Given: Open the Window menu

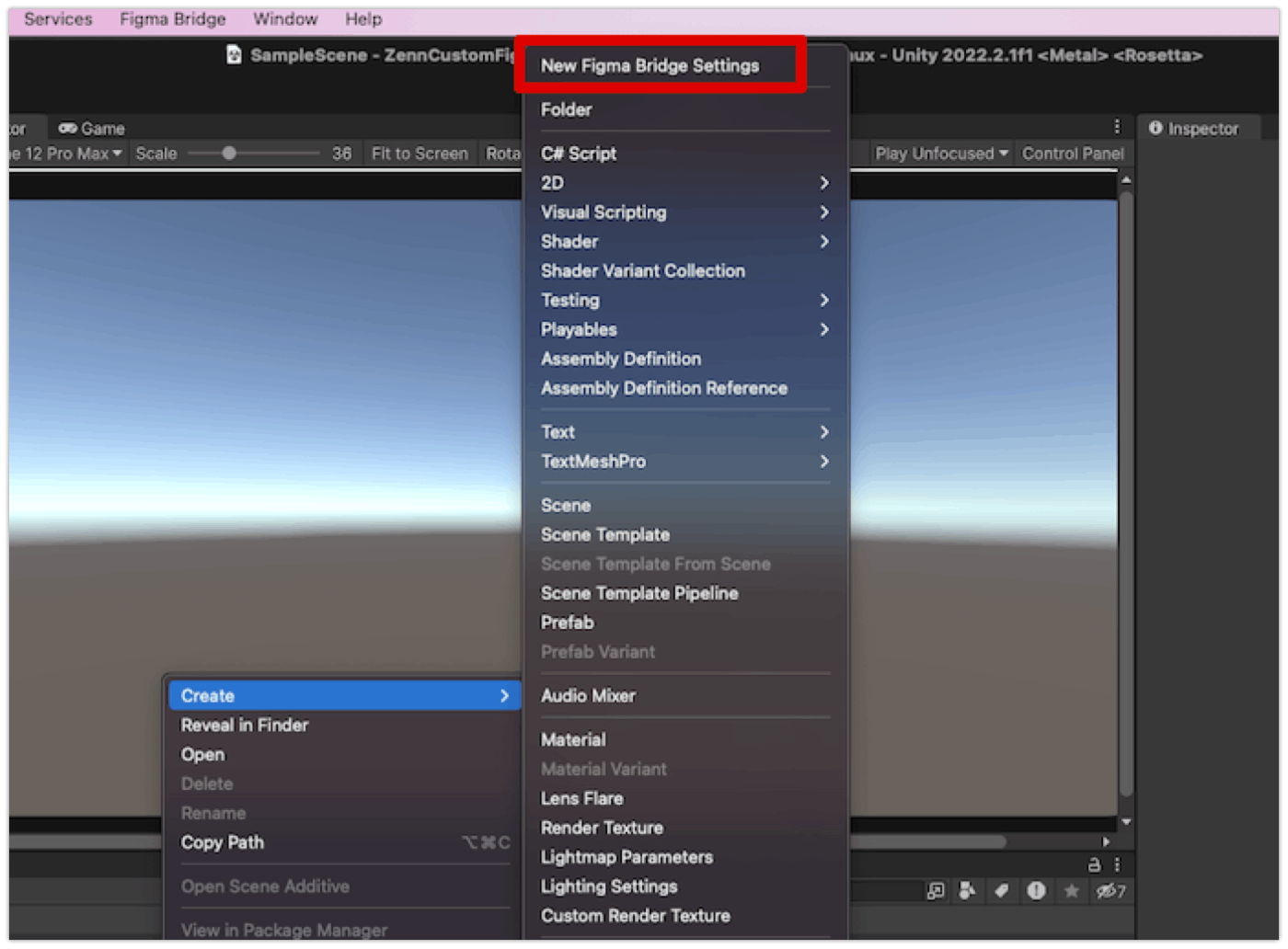Looking at the screenshot, I should pyautogui.click(x=285, y=19).
